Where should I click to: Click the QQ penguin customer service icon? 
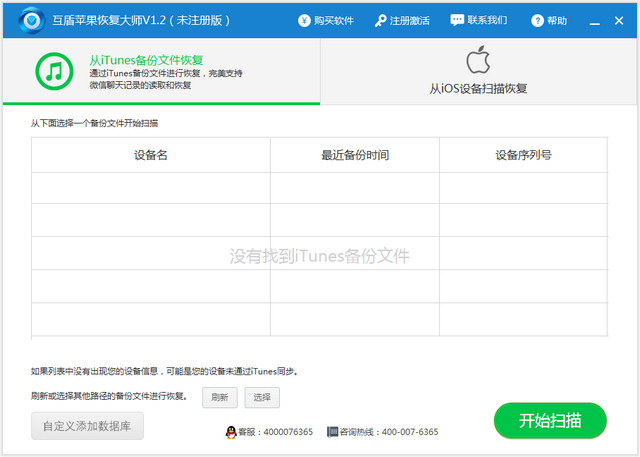coord(231,432)
